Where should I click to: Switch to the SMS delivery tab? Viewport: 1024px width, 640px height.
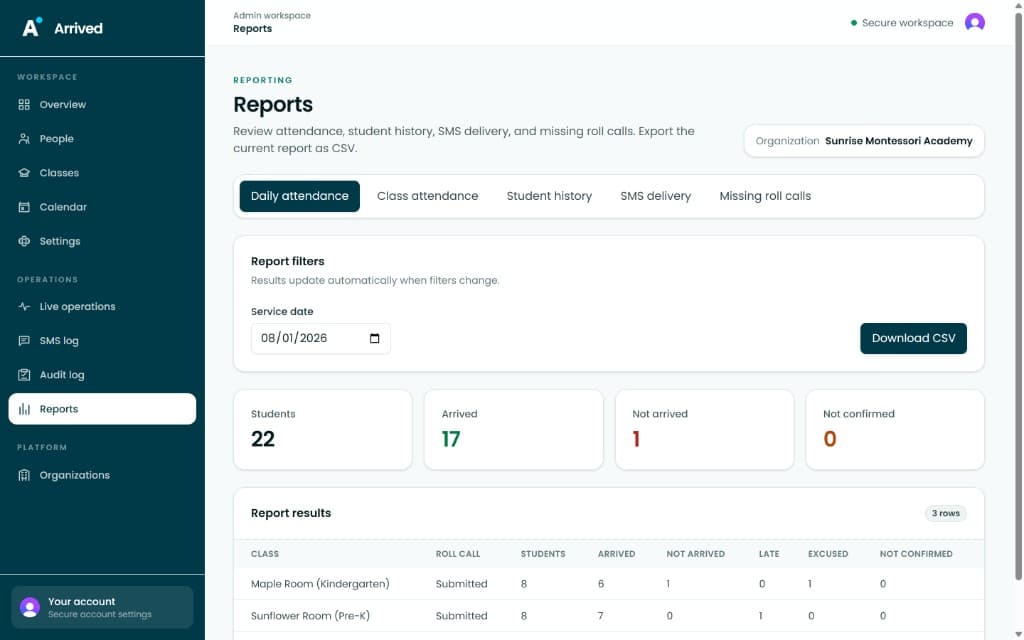point(656,196)
